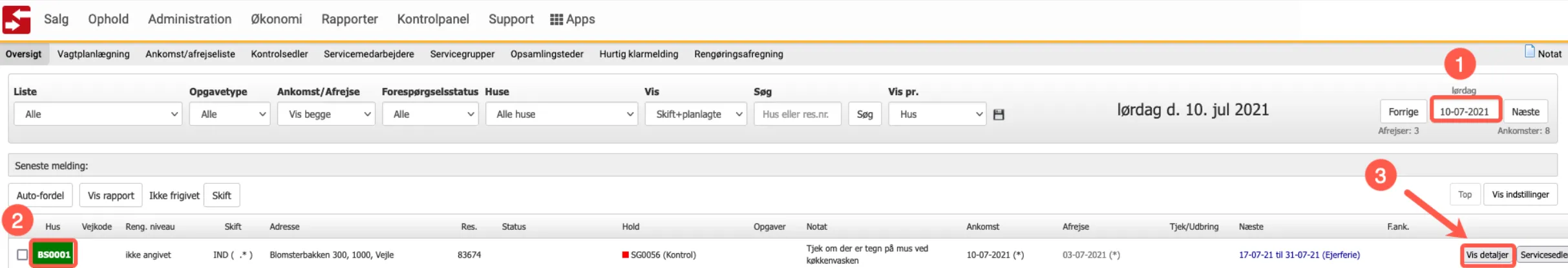The width and height of the screenshot is (1568, 268).
Task: Go to the Ankomst/afrejseliste tab
Action: click(190, 54)
